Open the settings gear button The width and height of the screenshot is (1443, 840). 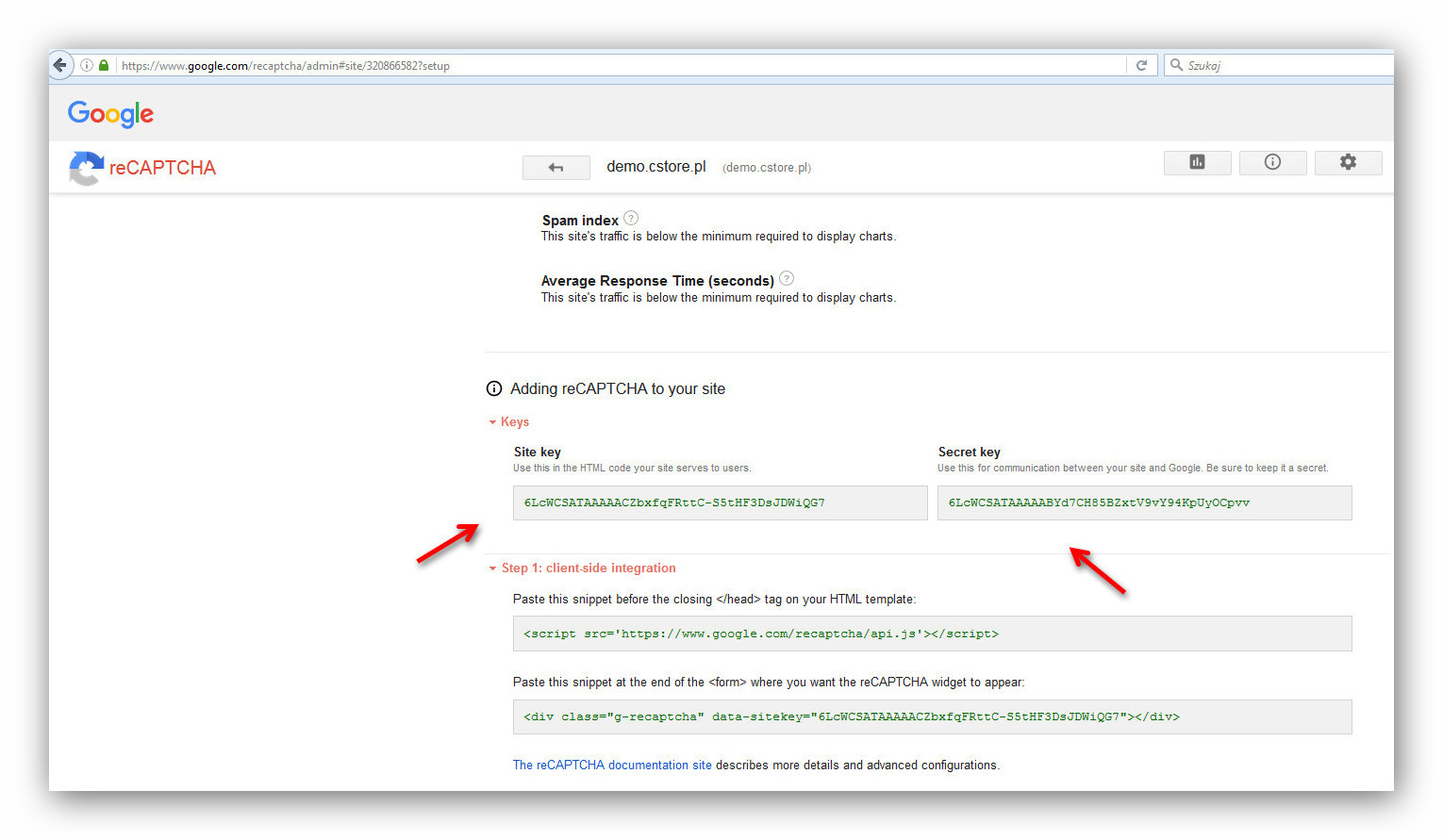click(1348, 162)
